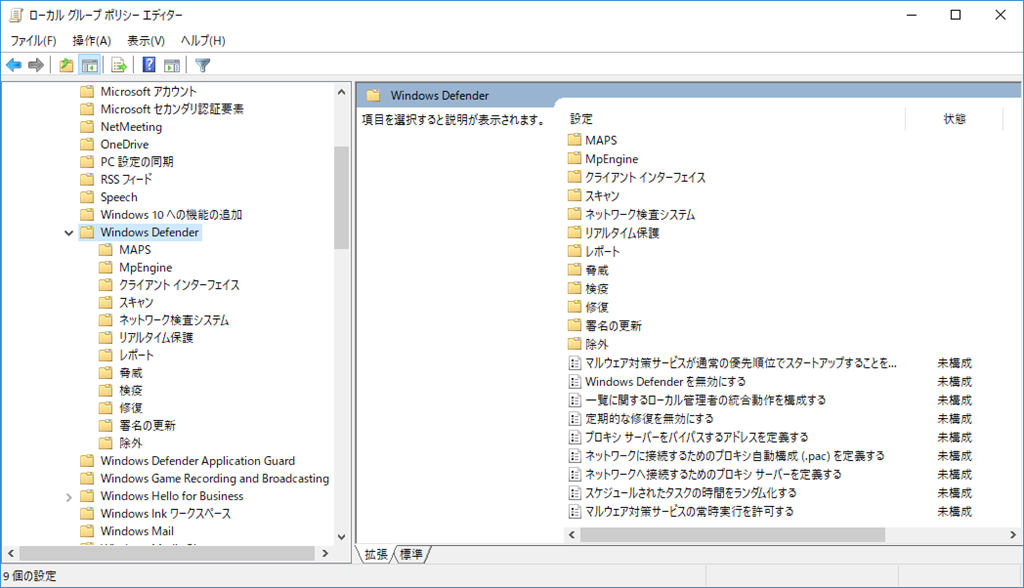Collapse the Windows Defender tree node
Image resolution: width=1024 pixels, height=588 pixels.
[x=69, y=233]
